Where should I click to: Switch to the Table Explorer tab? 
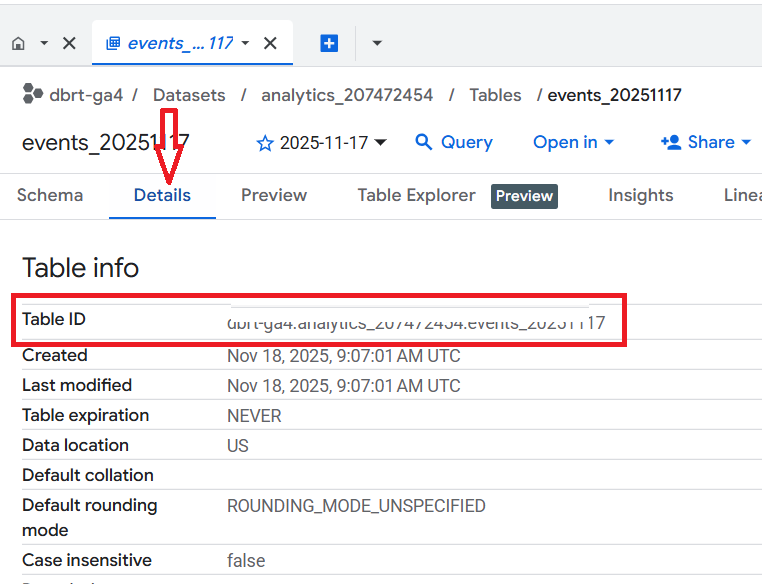416,195
